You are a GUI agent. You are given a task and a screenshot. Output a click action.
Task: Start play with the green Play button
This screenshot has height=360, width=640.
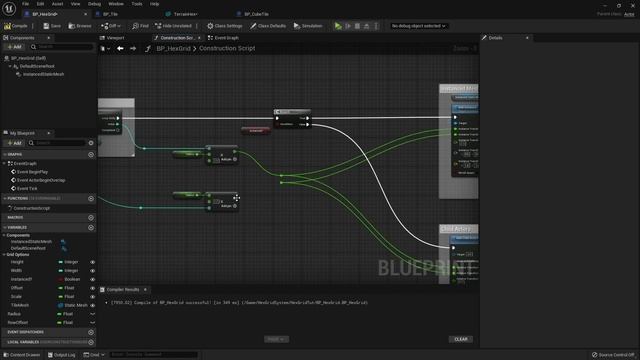coord(338,26)
